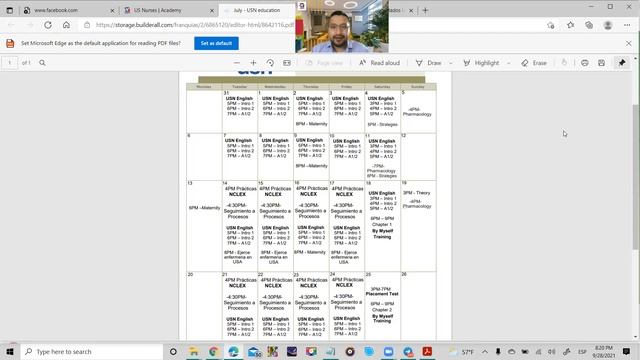Click the PDF page number field

point(9,63)
